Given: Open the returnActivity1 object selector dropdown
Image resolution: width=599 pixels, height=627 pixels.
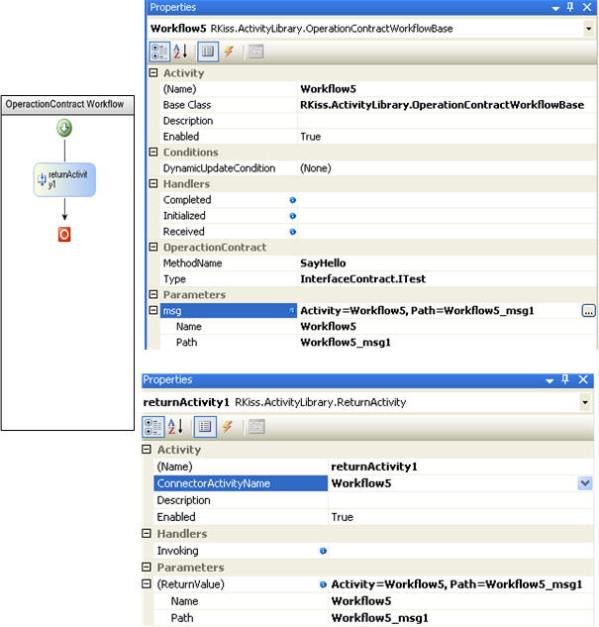Looking at the screenshot, I should (x=585, y=402).
